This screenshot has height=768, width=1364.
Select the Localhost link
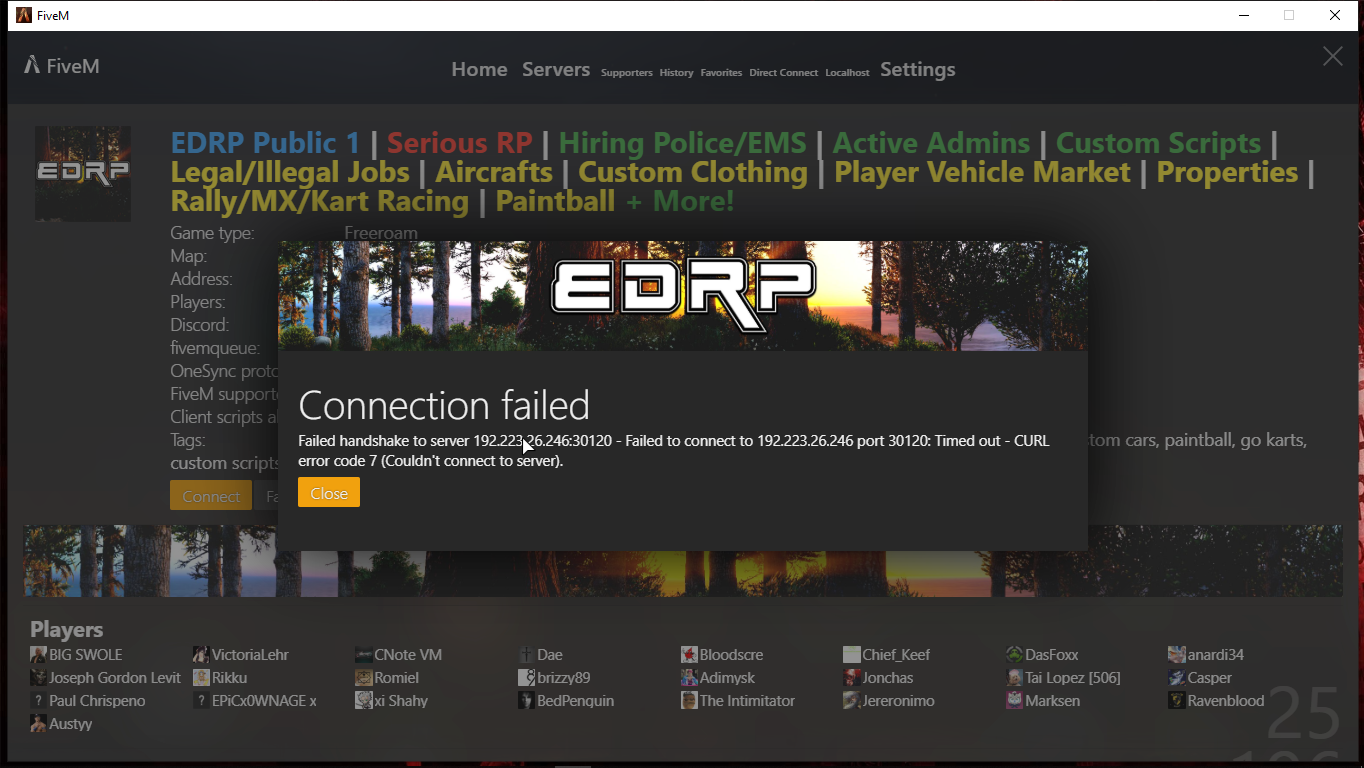point(847,73)
